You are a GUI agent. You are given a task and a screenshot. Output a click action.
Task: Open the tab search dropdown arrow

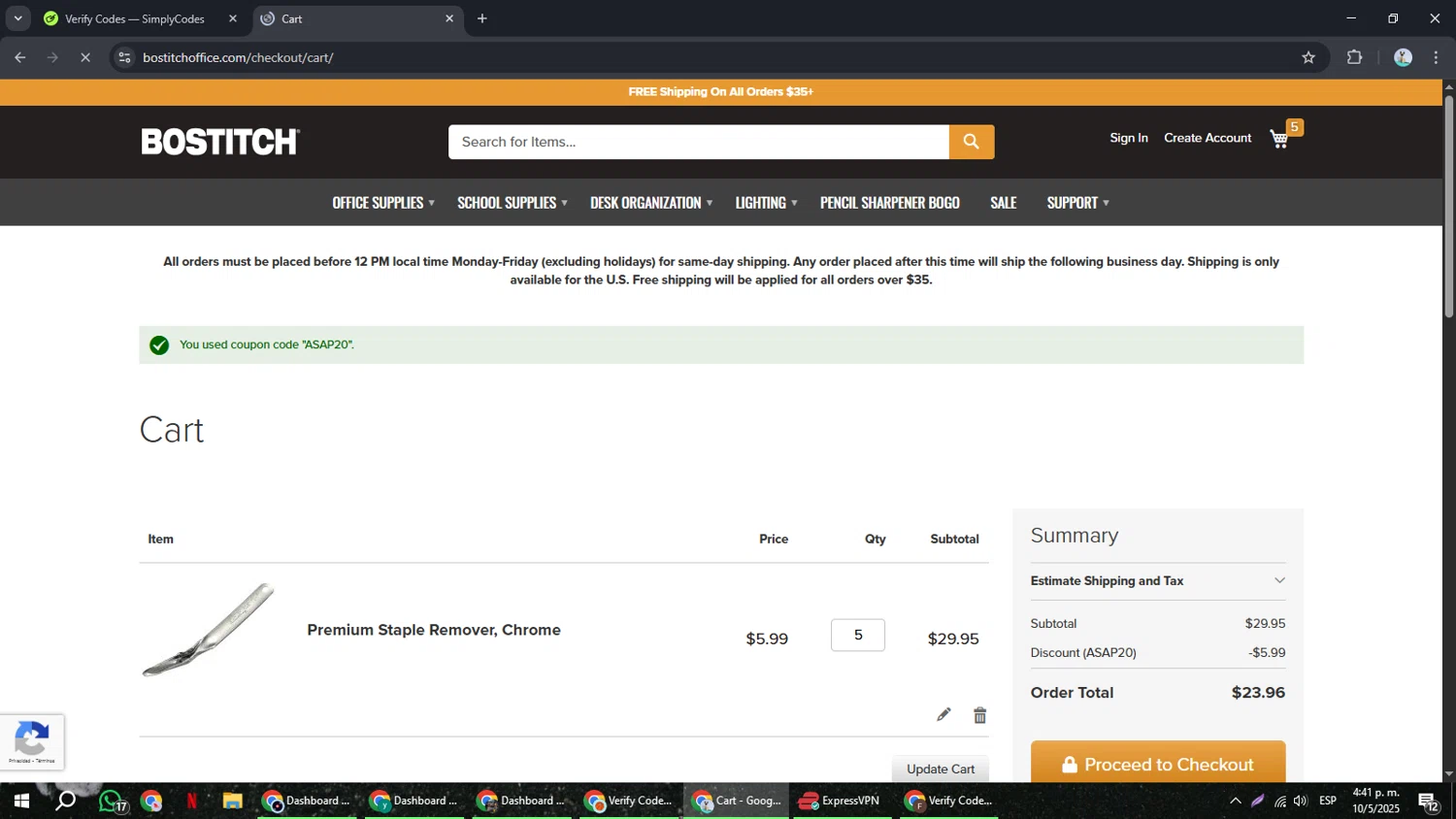pos(17,18)
